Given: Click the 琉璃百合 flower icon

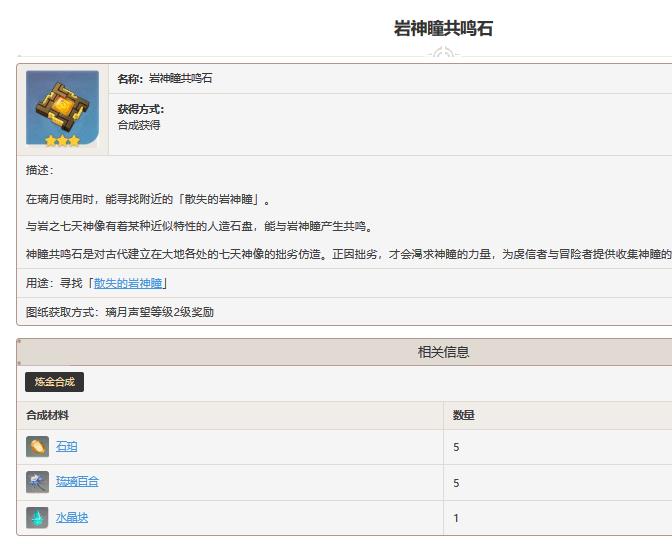Looking at the screenshot, I should (x=37, y=482).
